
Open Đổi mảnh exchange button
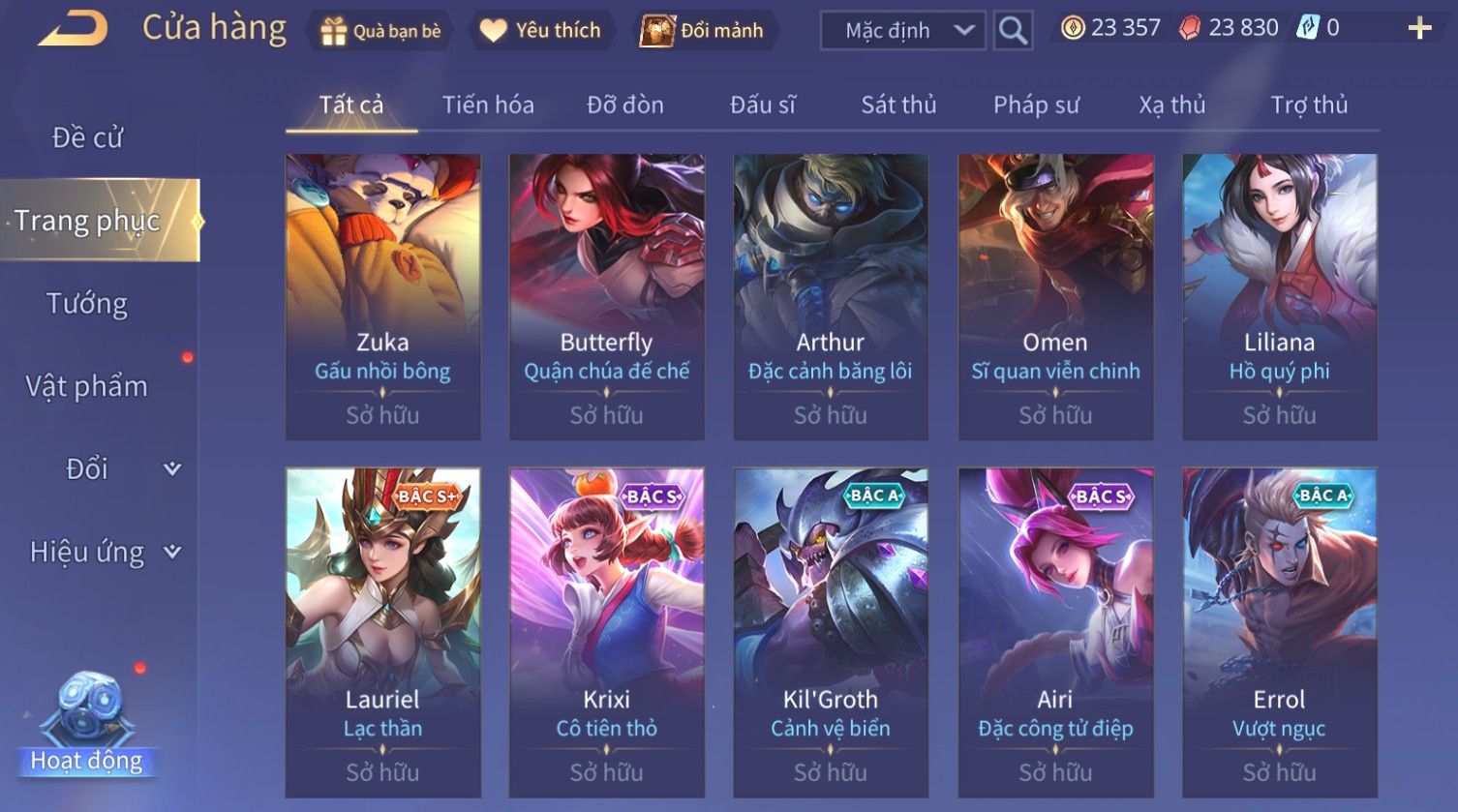coord(703,31)
